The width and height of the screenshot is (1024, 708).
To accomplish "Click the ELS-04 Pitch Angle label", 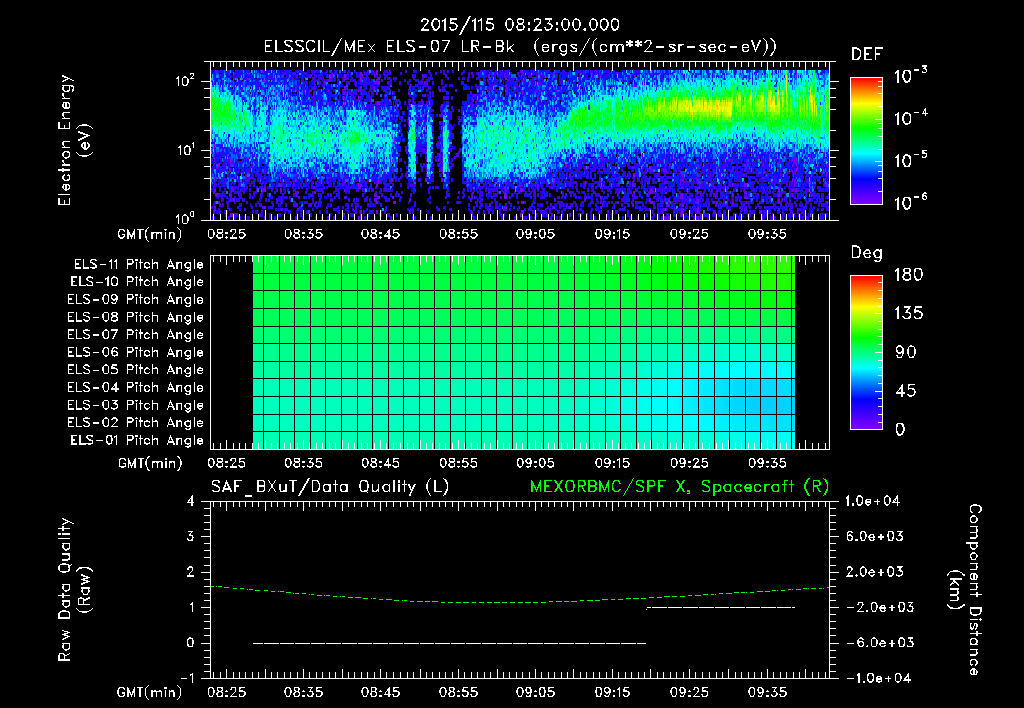I will tap(135, 387).
